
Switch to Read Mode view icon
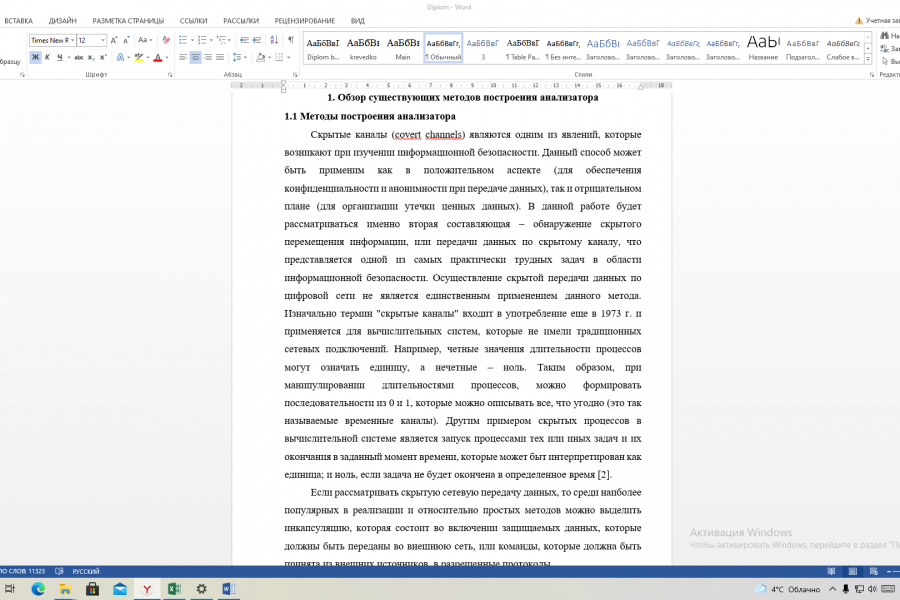click(831, 571)
